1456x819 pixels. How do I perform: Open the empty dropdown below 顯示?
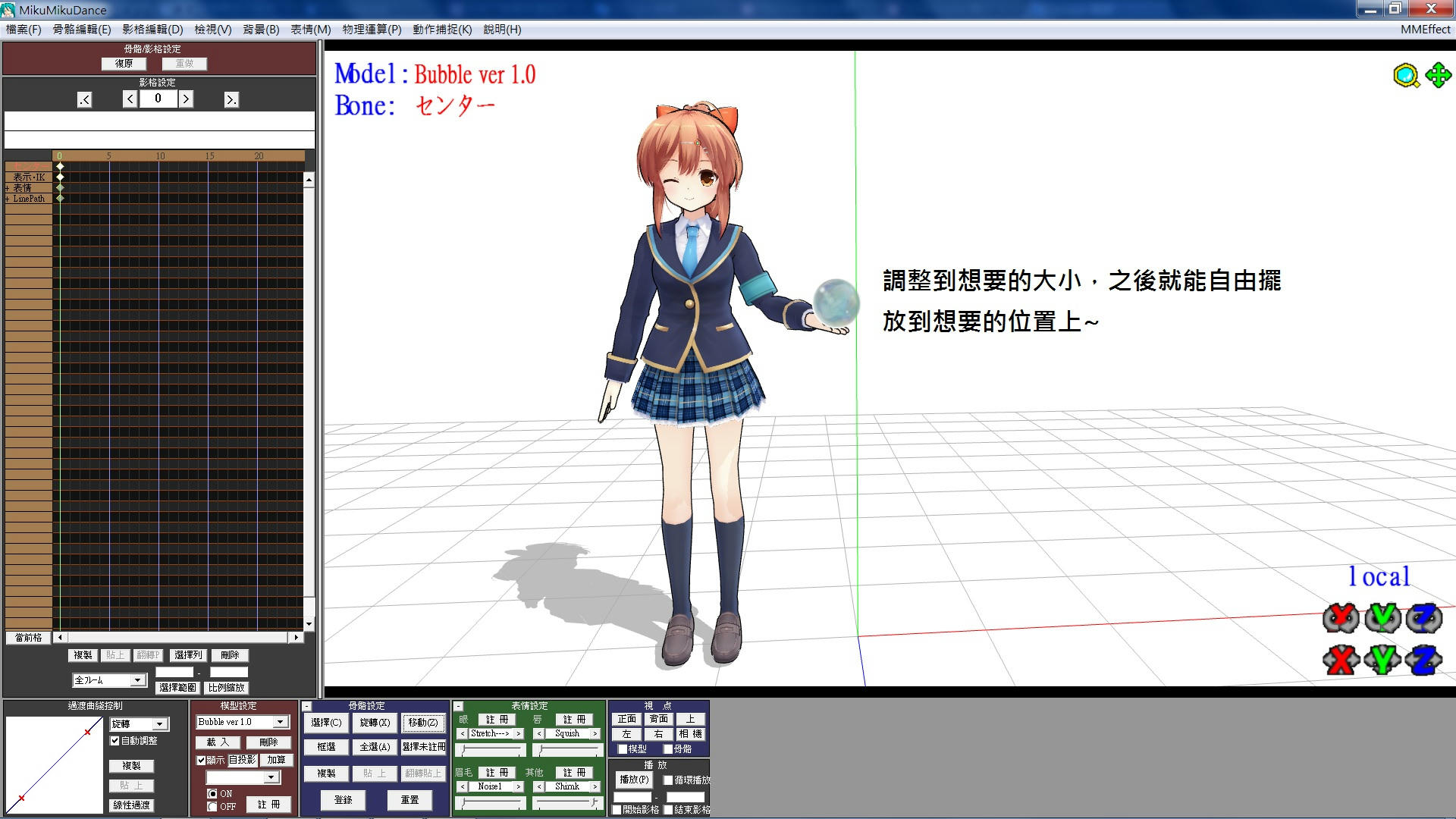pos(271,777)
